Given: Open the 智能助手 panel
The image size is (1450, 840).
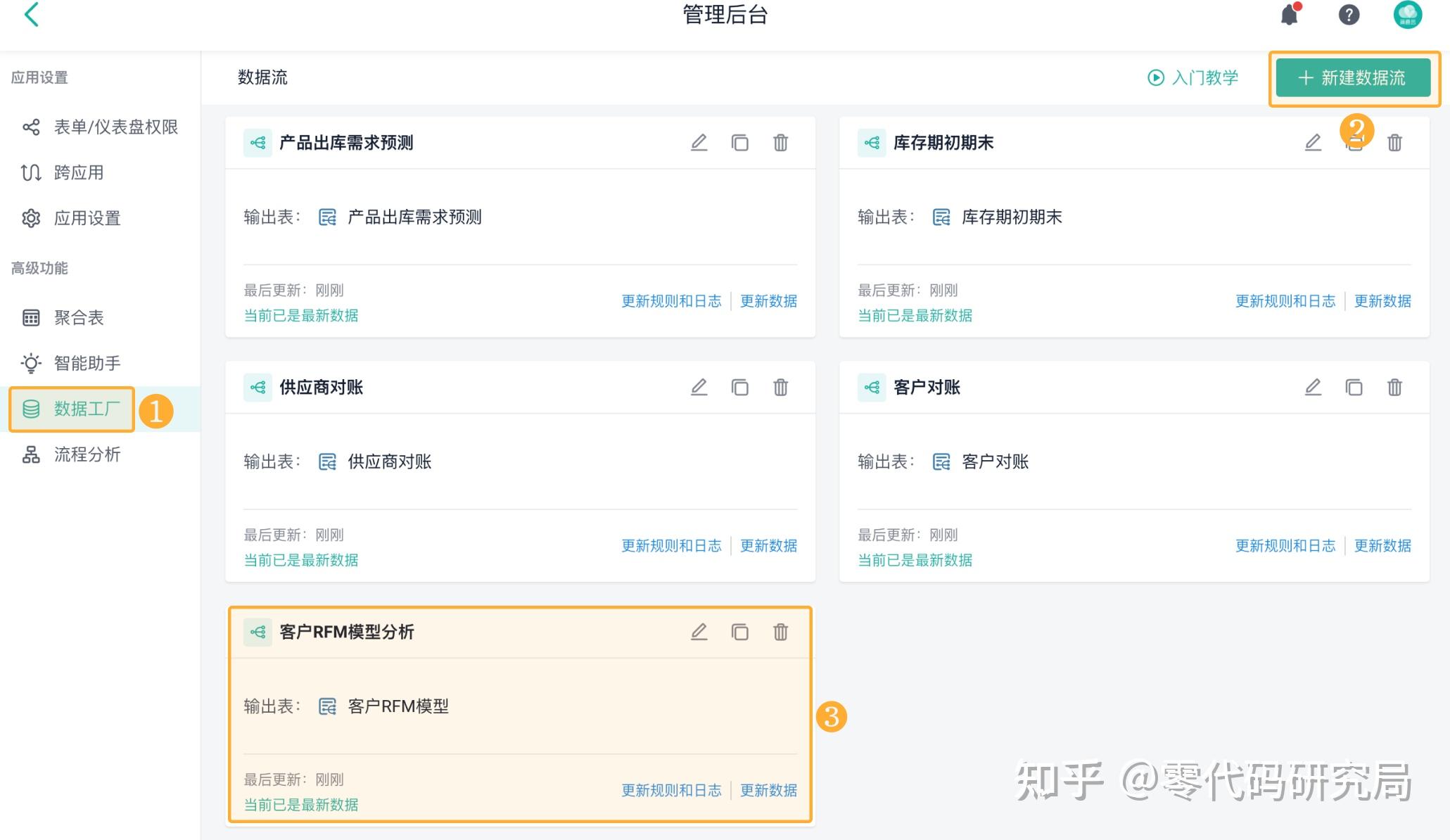Looking at the screenshot, I should point(86,363).
